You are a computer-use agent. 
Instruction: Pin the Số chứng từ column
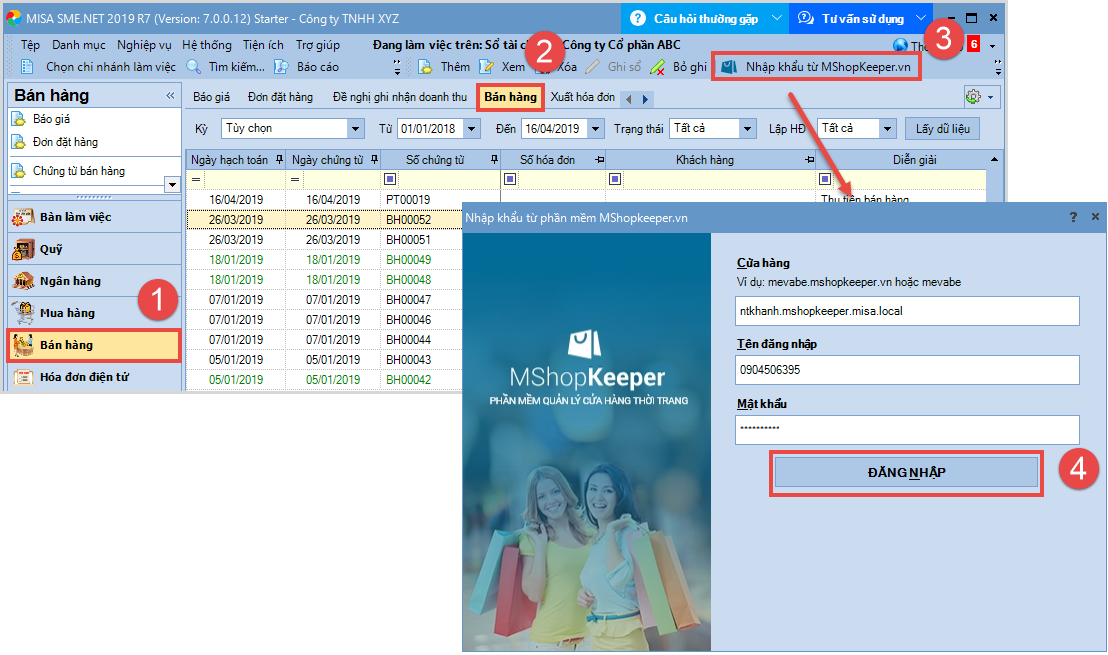494,160
